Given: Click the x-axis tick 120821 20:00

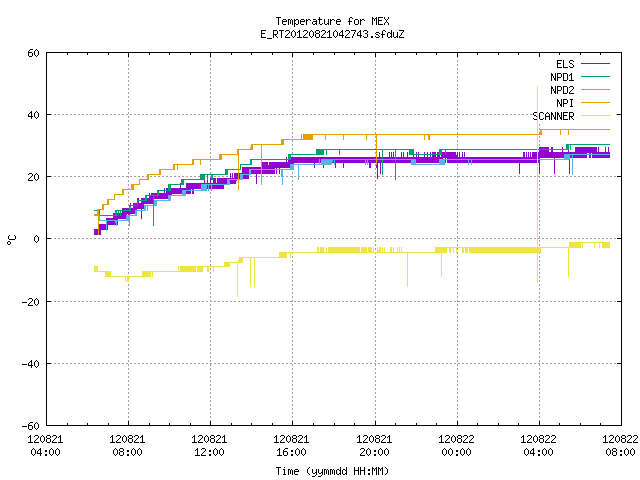Looking at the screenshot, I should click(374, 446).
